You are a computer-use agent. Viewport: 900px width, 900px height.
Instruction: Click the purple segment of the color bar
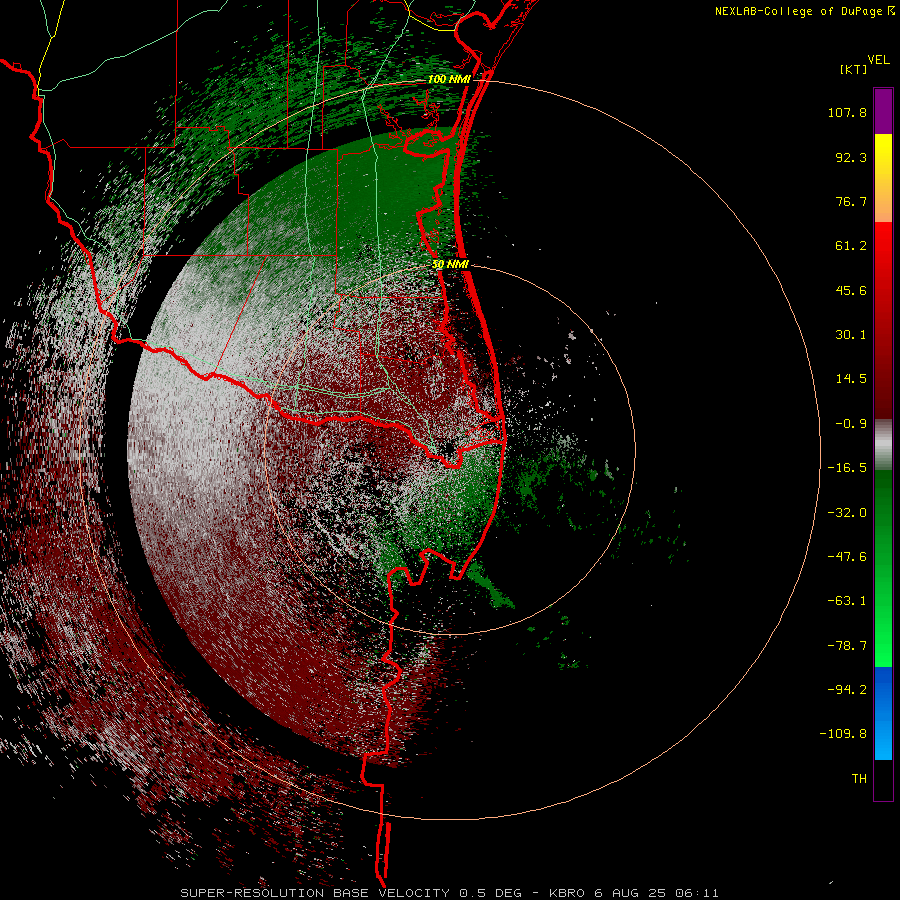(x=883, y=111)
